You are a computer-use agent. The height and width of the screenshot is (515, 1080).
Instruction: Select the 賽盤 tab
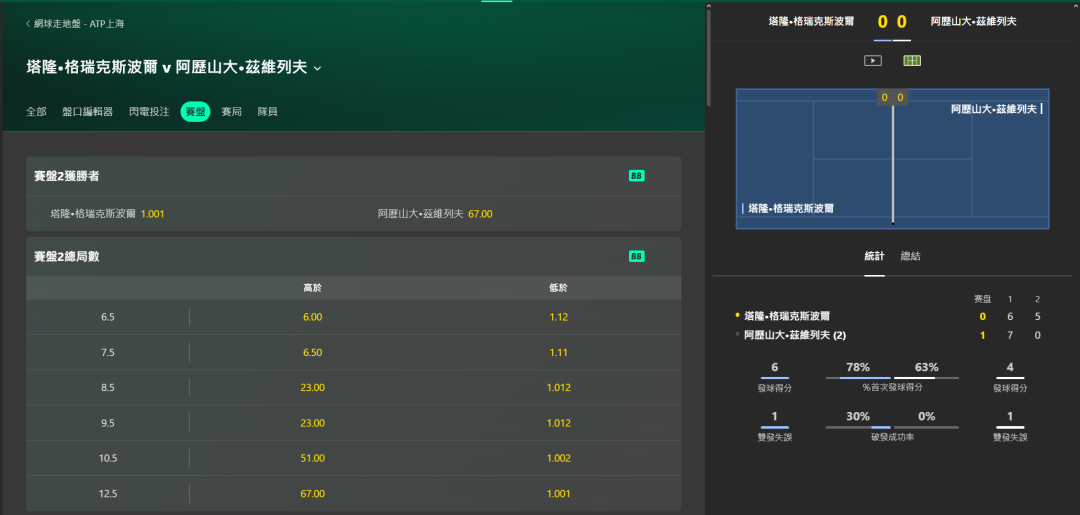[196, 112]
